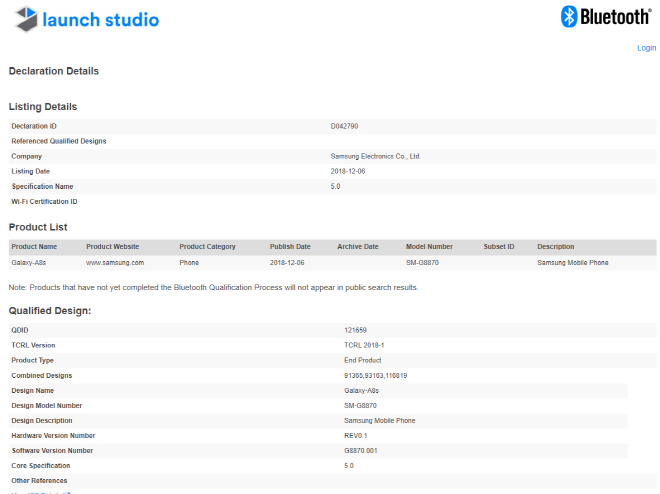The height and width of the screenshot is (494, 660).
Task: Select company value Samsung Electronics Co., Ltd.
Action: pyautogui.click(x=375, y=156)
